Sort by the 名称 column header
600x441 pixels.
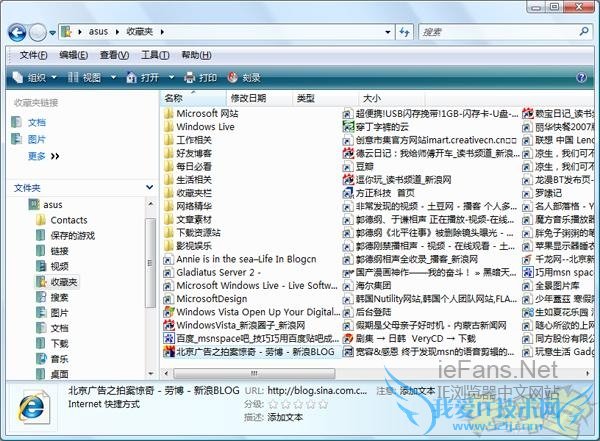pyautogui.click(x=193, y=98)
